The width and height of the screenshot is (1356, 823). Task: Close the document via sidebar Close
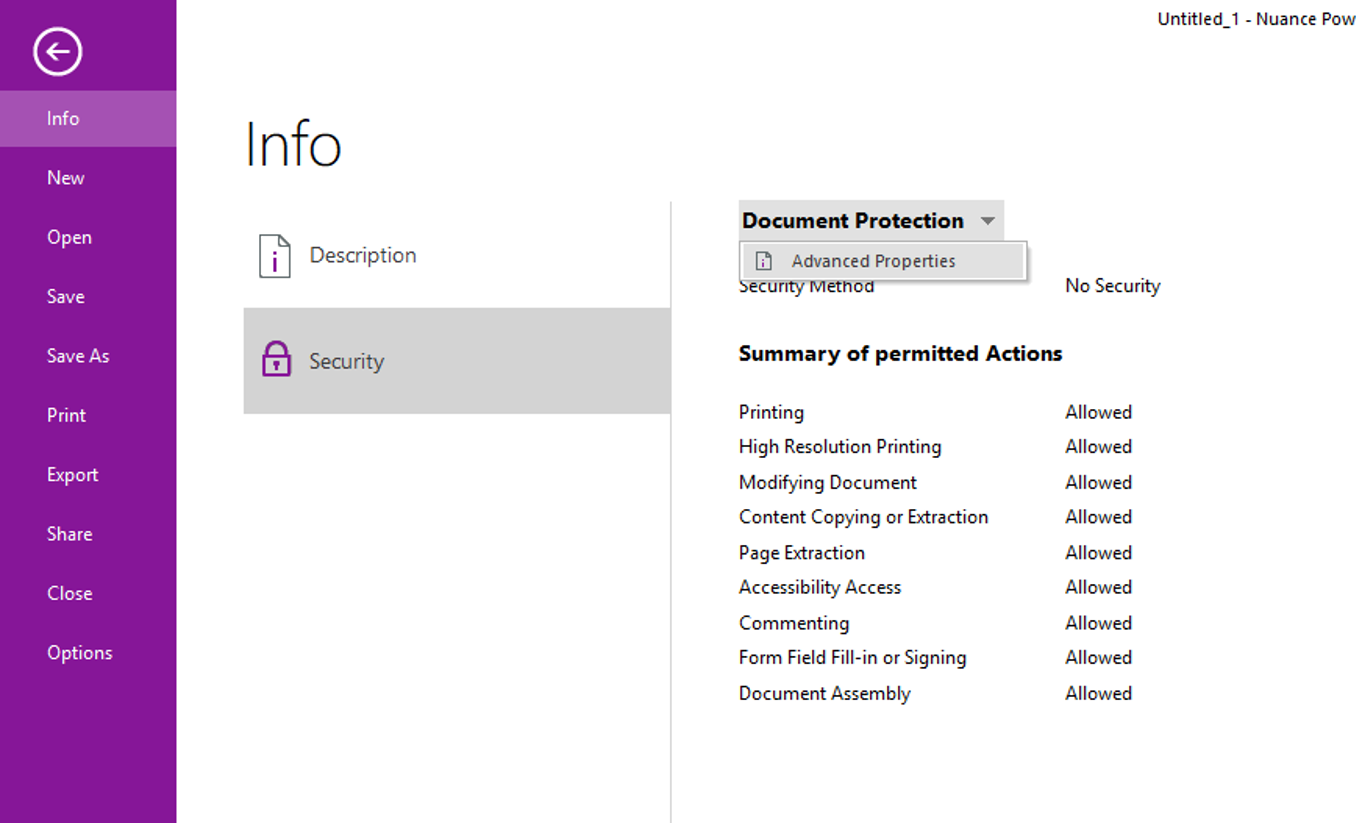70,593
